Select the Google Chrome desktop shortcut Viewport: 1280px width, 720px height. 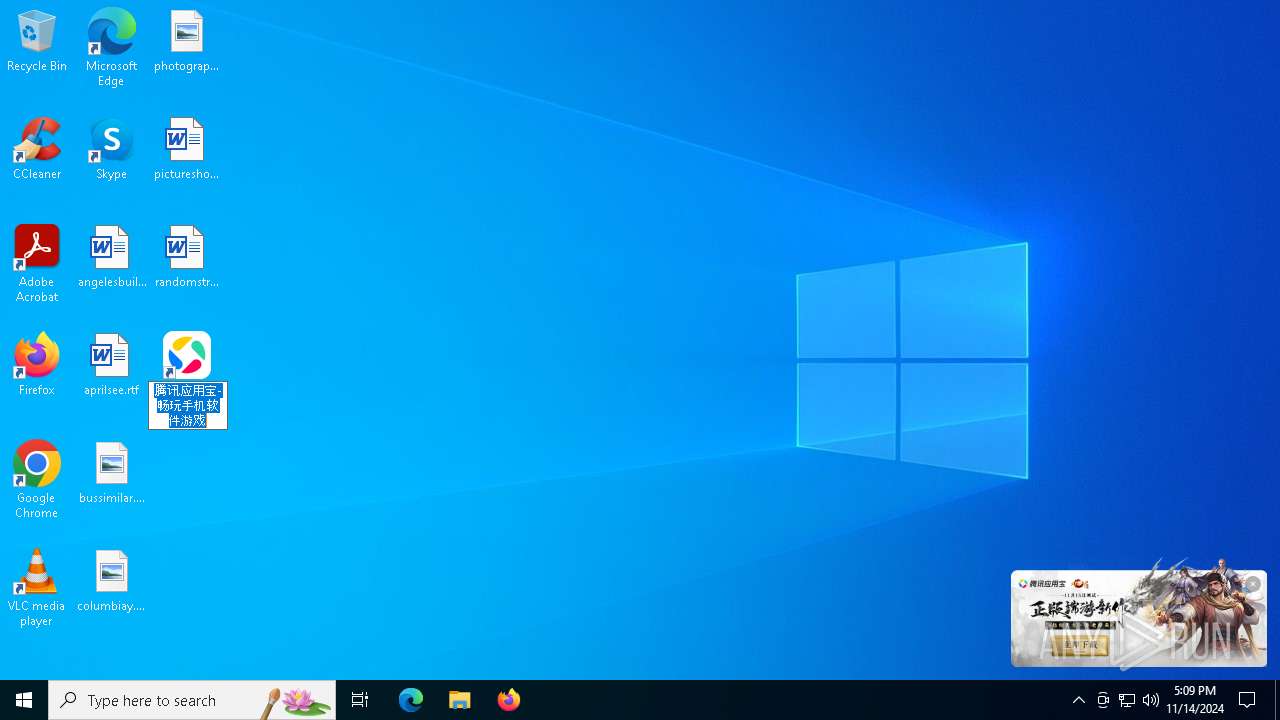(37, 480)
